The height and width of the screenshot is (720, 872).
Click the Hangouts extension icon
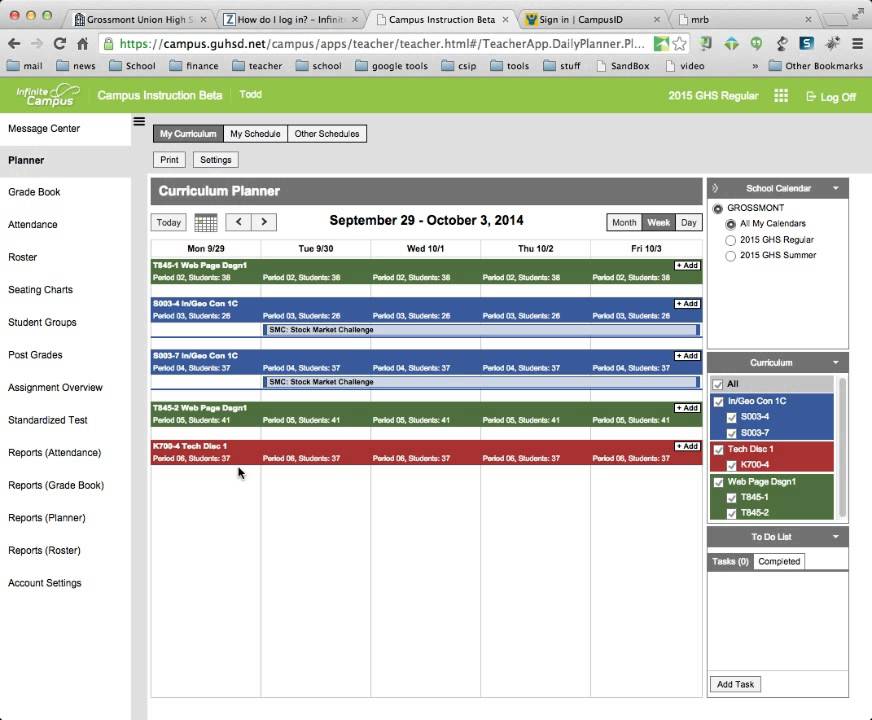(756, 43)
